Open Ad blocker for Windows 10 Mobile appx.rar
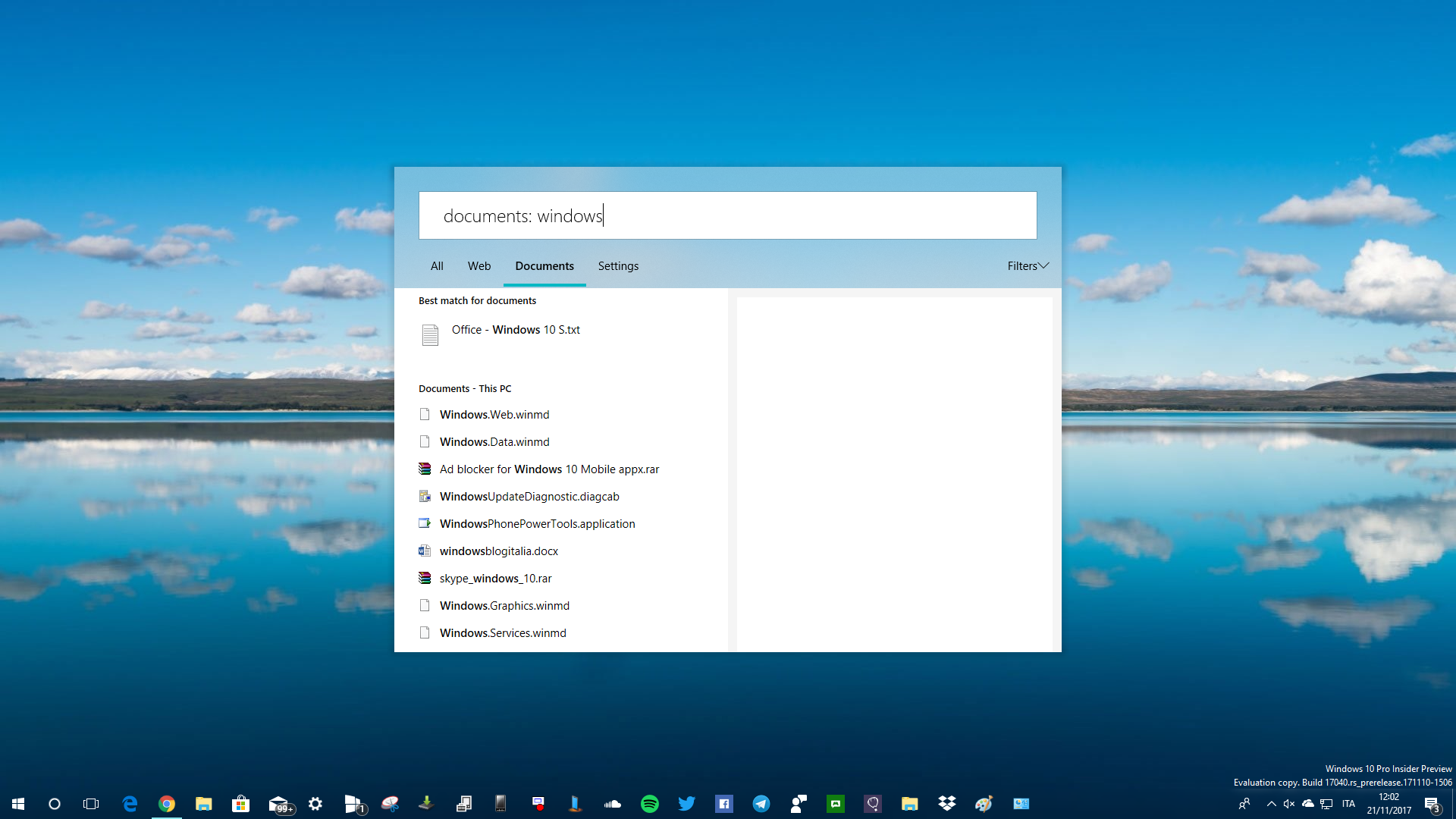The image size is (1456, 819). [561, 469]
